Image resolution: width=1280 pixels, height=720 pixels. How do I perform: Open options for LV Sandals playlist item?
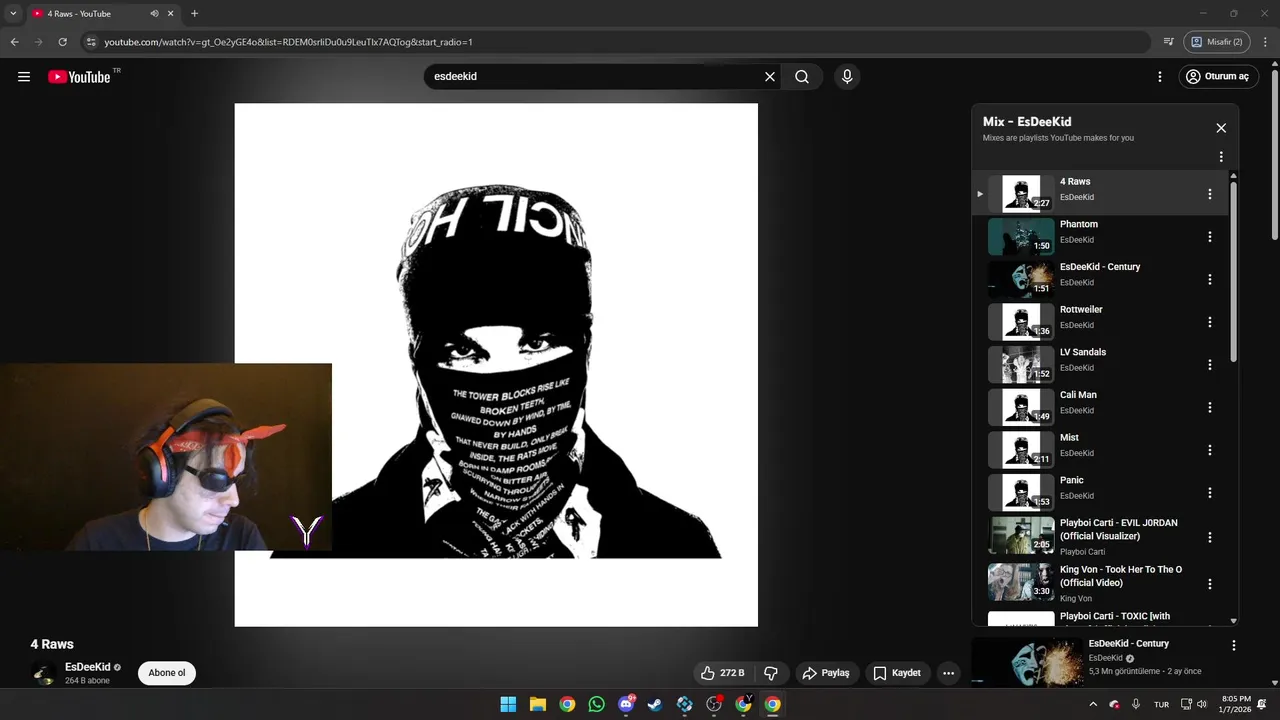1210,365
